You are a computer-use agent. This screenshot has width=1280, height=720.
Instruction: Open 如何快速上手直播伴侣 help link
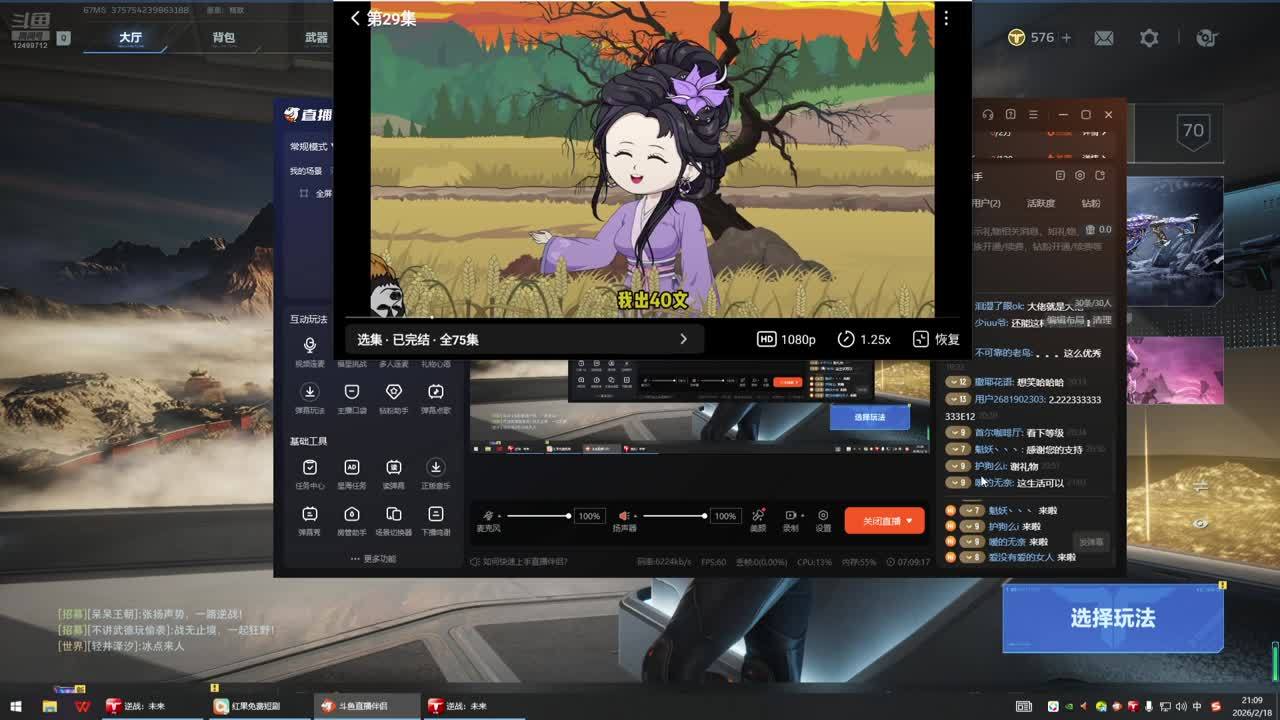click(x=519, y=562)
